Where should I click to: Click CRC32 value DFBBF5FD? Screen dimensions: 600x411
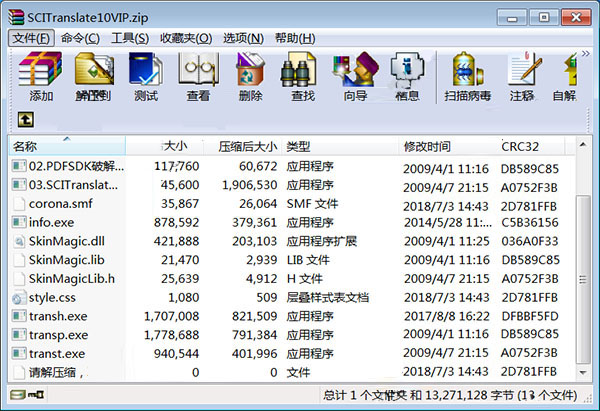pos(530,316)
